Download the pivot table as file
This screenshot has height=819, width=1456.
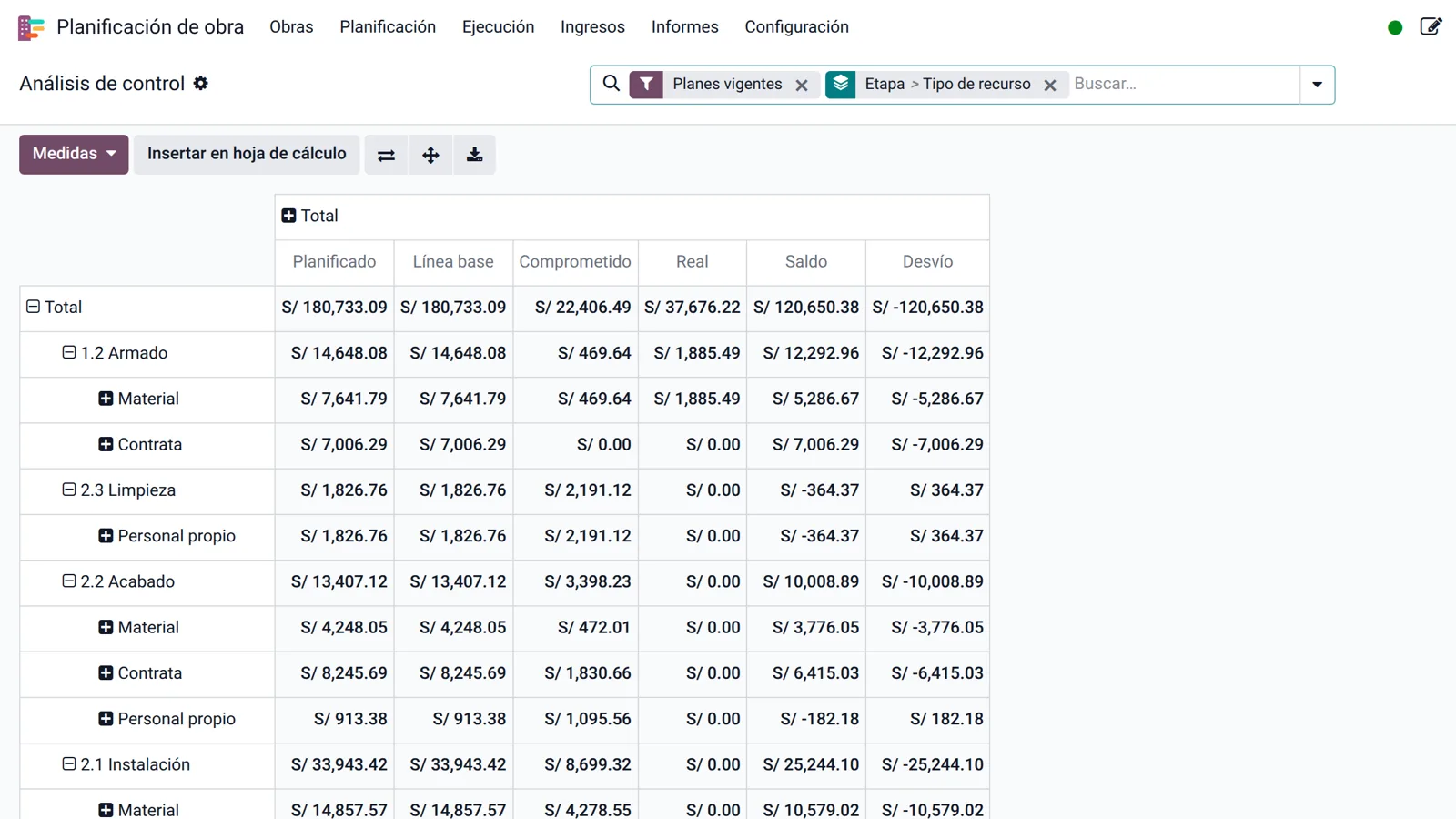475,155
